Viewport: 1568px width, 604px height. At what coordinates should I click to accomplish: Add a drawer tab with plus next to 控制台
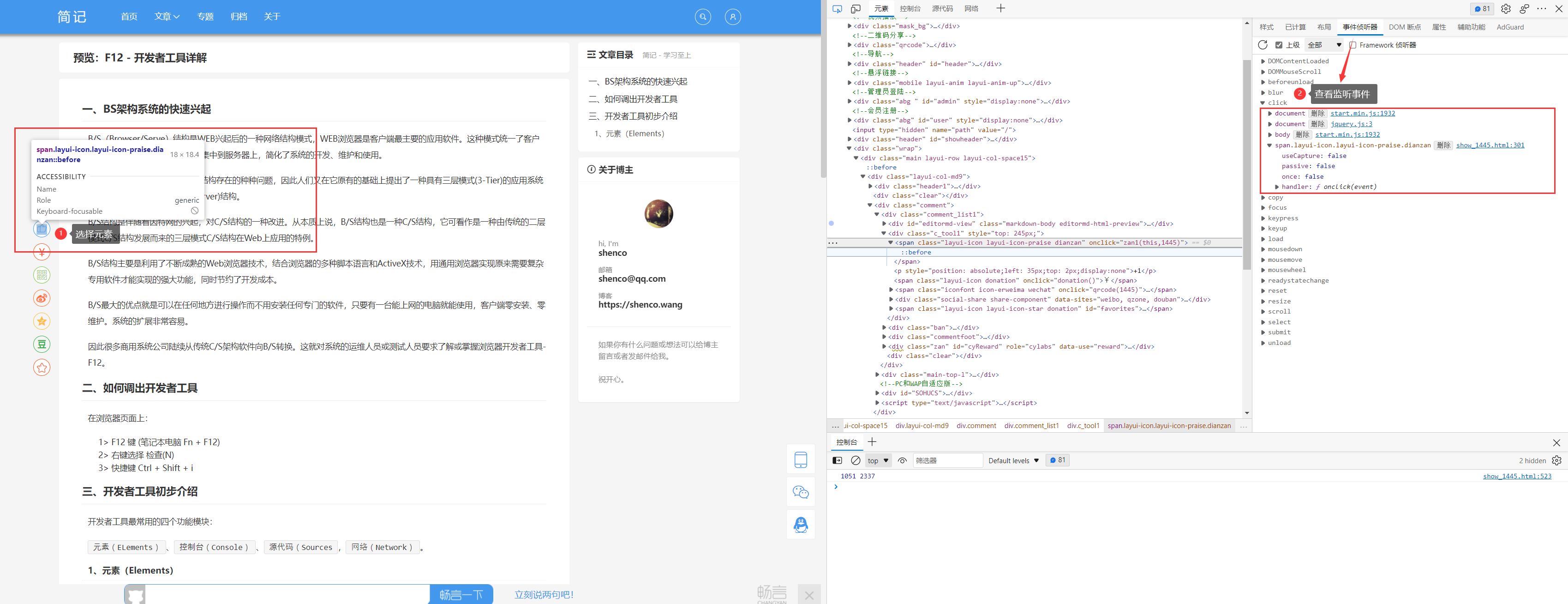tap(872, 442)
